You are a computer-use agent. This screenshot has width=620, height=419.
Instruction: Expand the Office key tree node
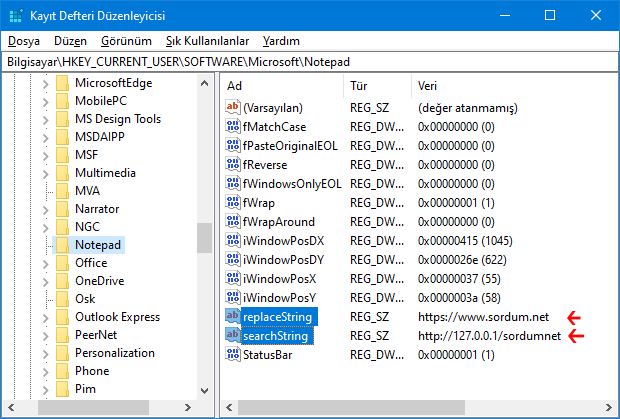[x=45, y=263]
